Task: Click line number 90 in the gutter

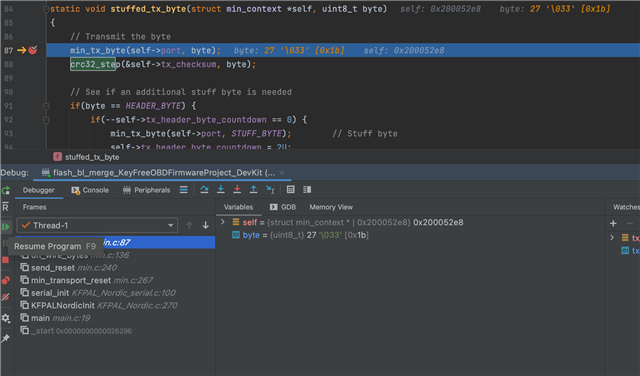Action: [x=9, y=92]
